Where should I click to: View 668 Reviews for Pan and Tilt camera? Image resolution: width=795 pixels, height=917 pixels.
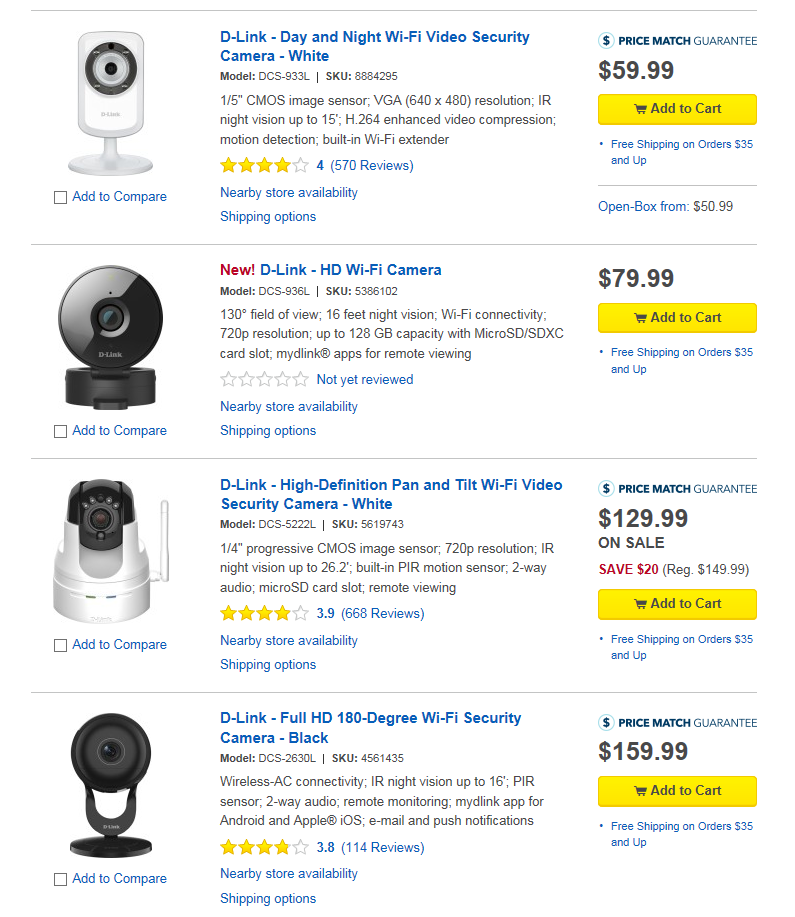(383, 613)
